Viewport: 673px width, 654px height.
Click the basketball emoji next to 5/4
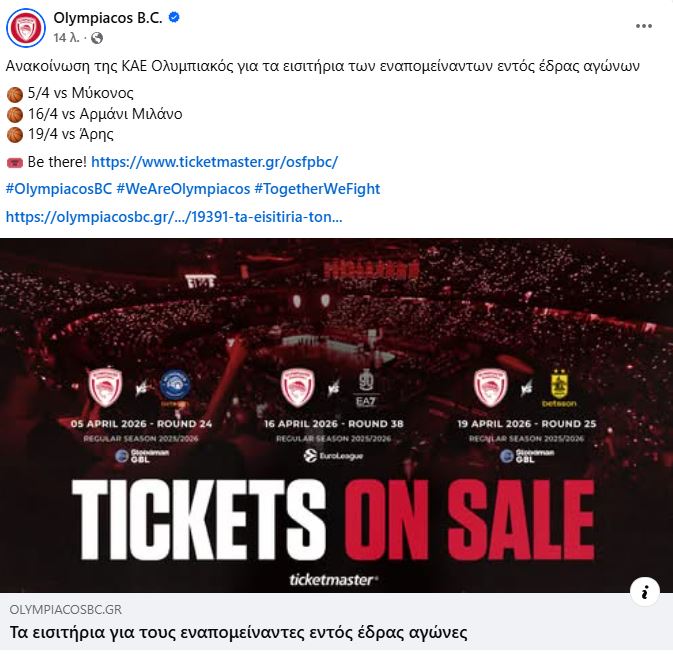coord(15,94)
